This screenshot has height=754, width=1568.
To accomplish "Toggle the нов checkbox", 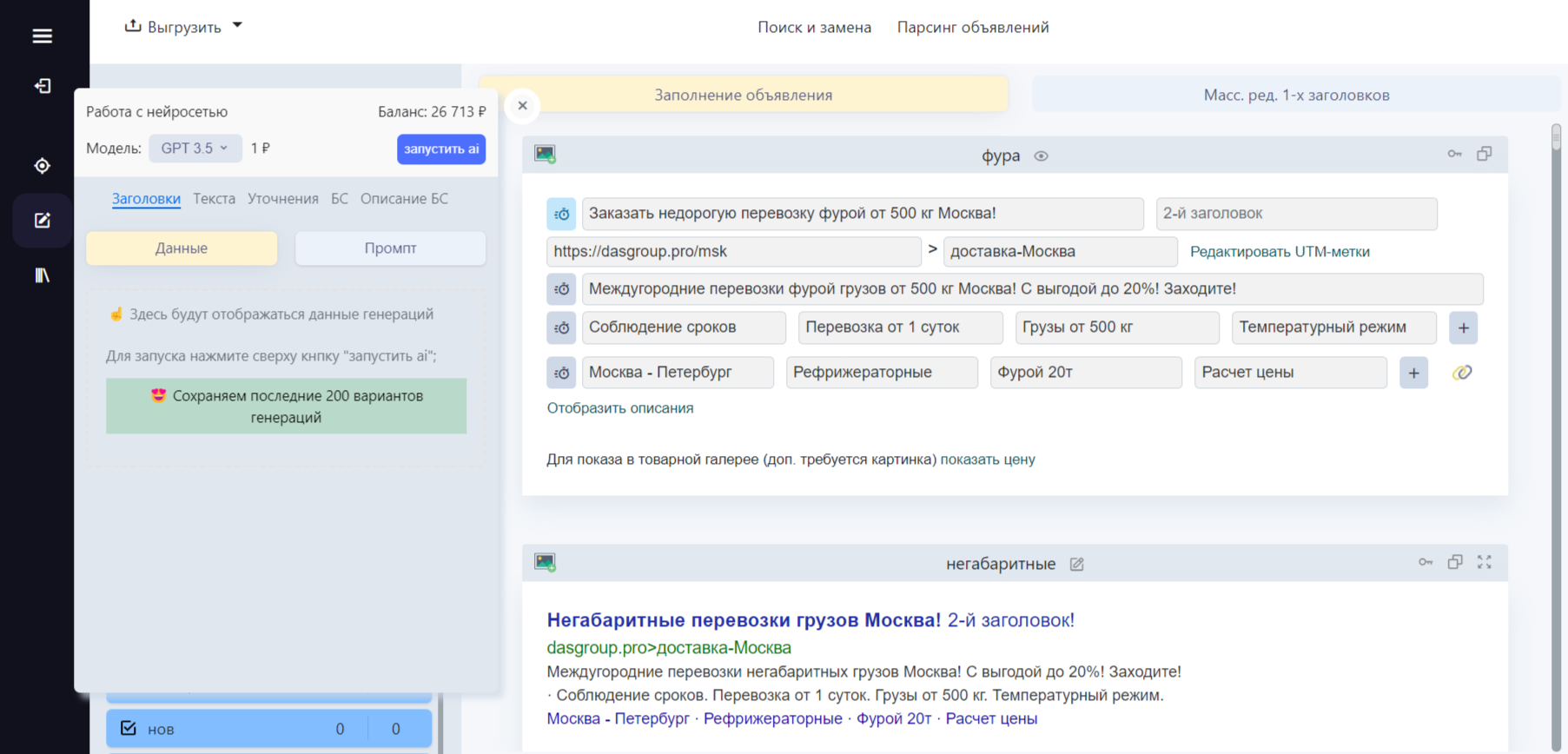I will [x=129, y=728].
